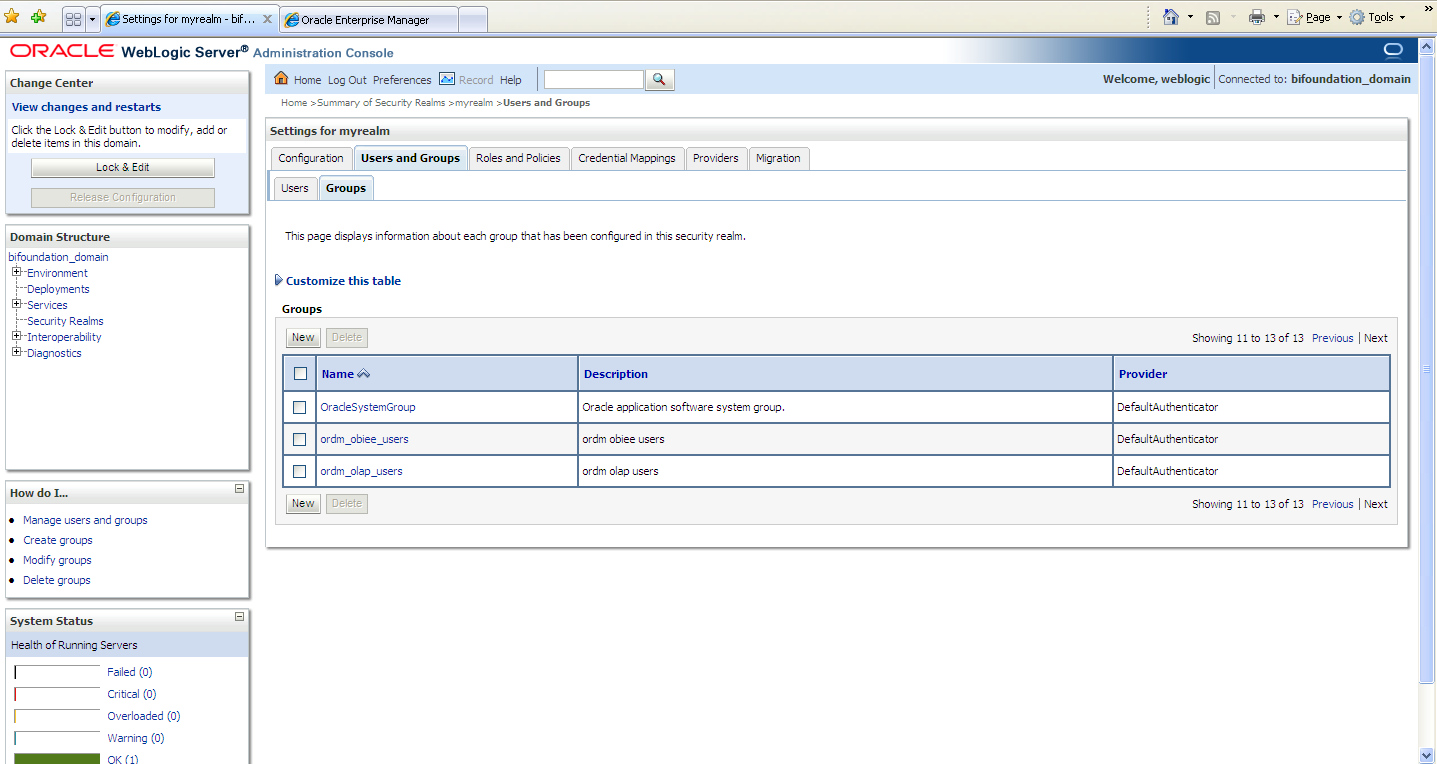
Task: Select the ordm_obiee_users checkbox
Action: 300,440
